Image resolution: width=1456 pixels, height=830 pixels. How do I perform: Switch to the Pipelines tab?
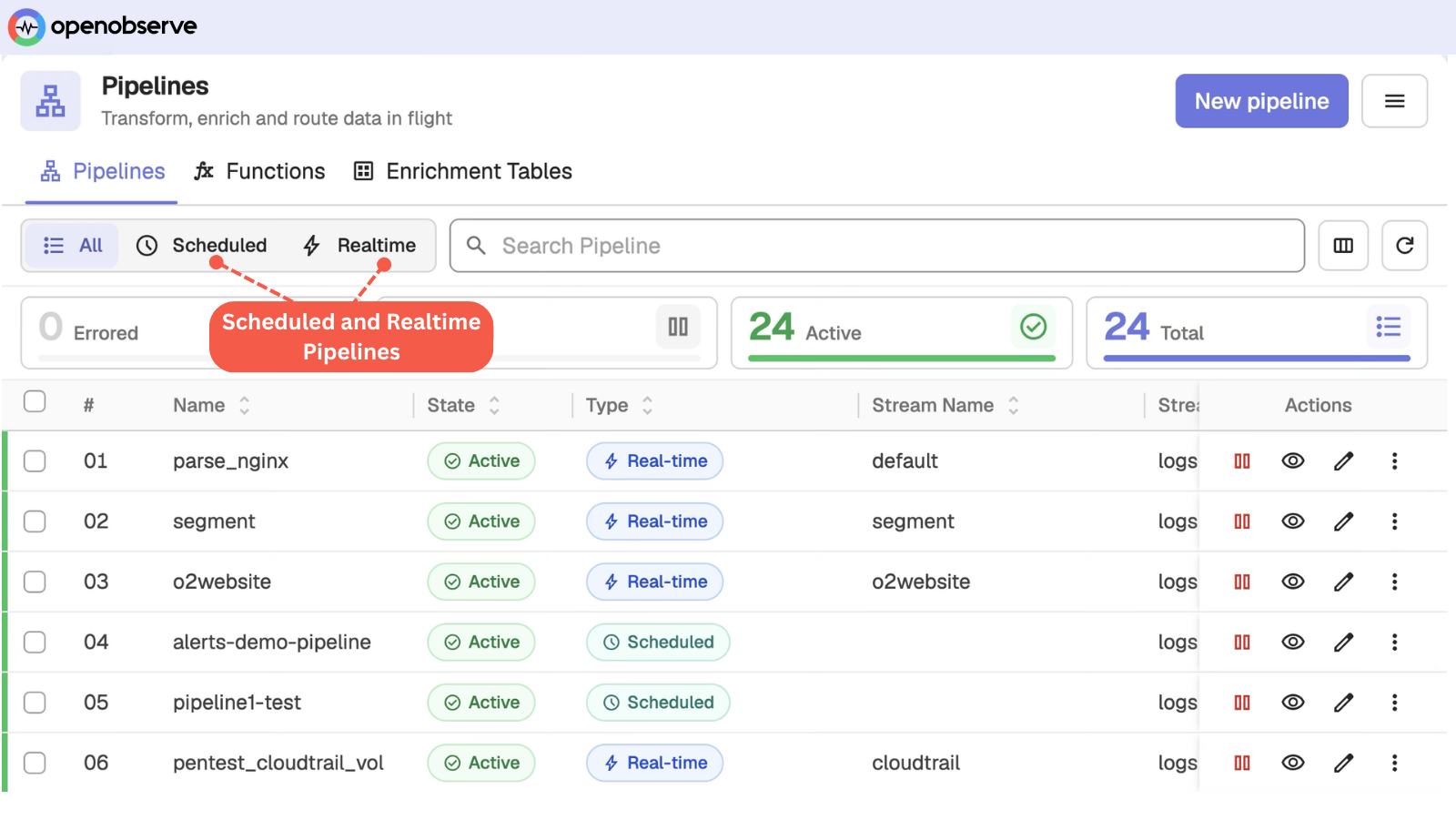[102, 172]
